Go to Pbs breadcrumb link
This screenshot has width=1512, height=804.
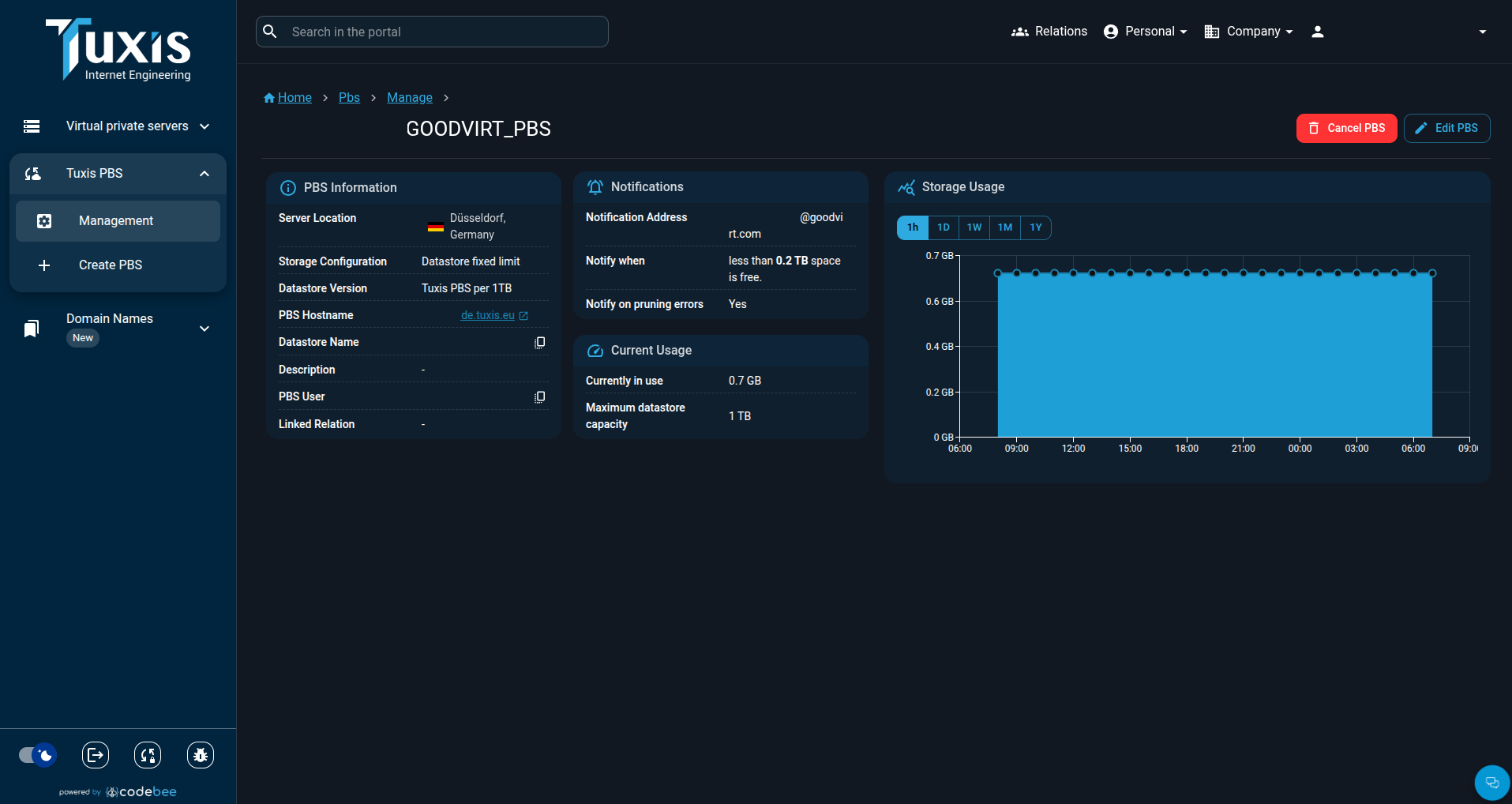click(349, 98)
